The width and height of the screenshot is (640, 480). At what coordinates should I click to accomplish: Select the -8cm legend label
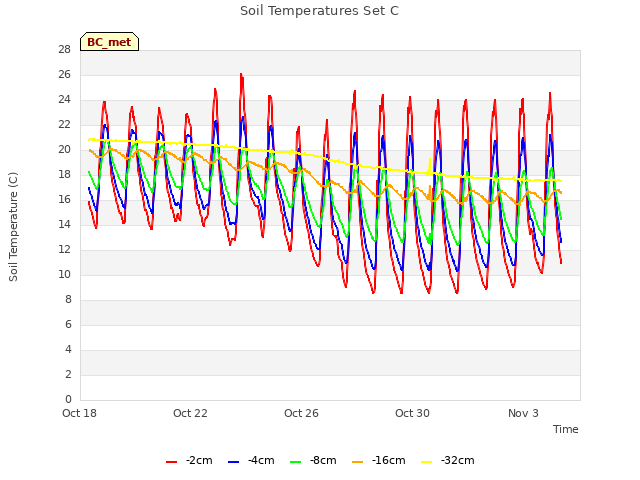point(323,460)
